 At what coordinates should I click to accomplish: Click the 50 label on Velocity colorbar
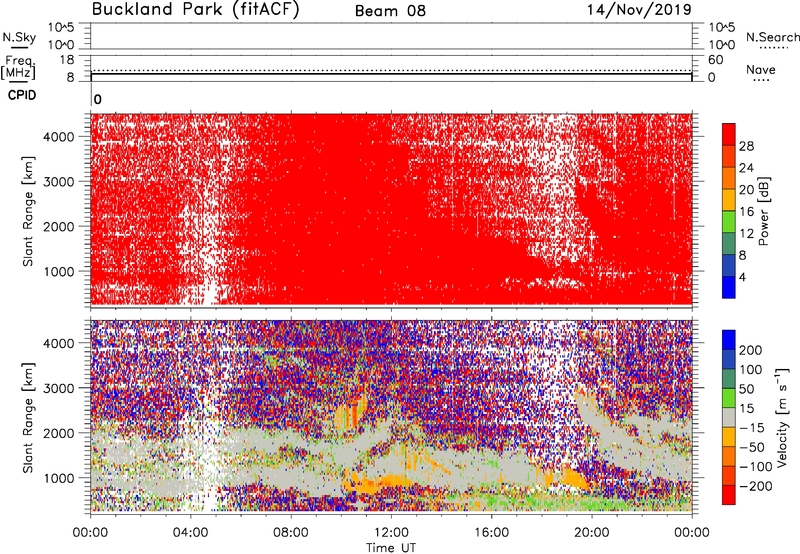point(746,389)
